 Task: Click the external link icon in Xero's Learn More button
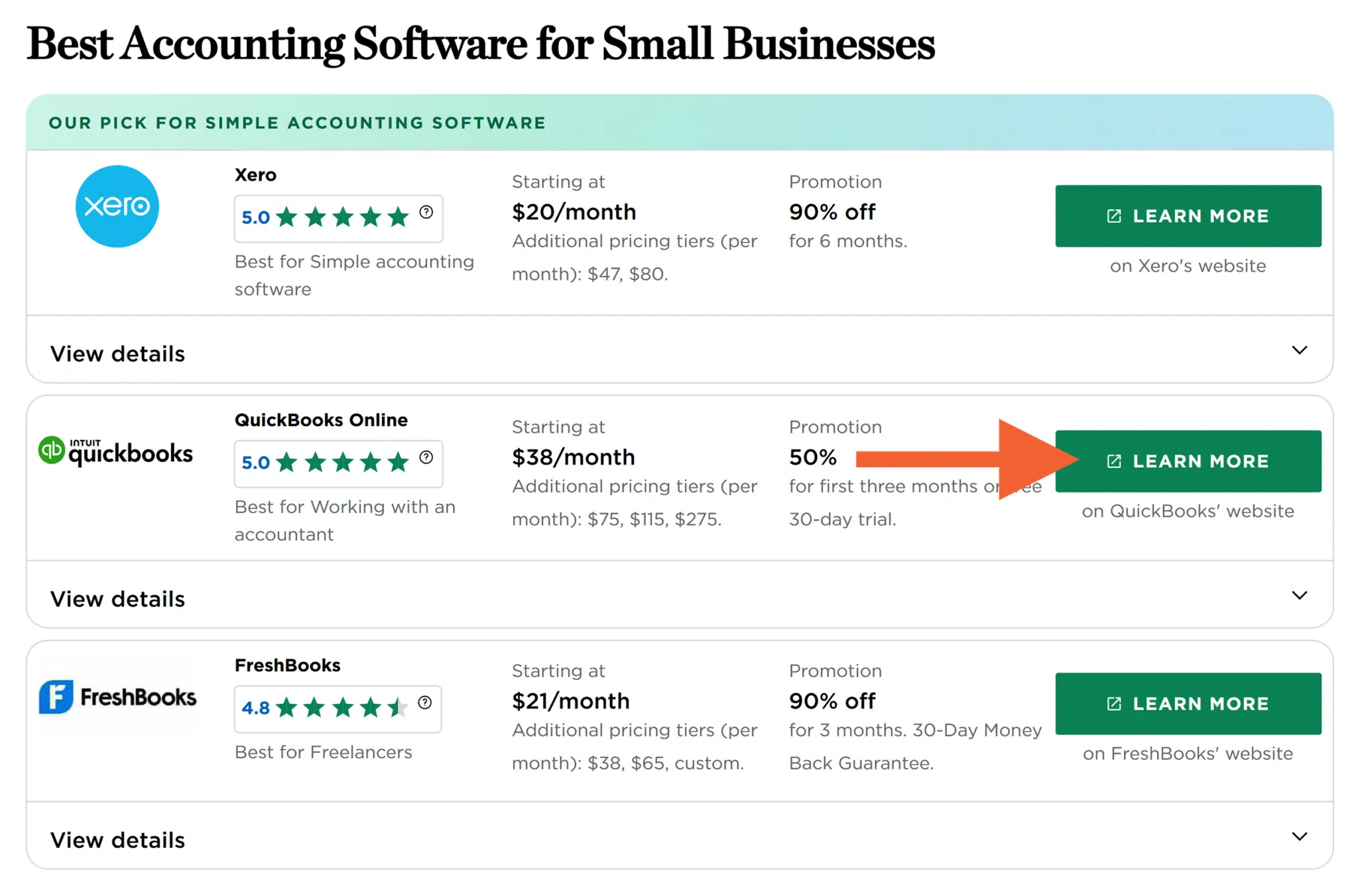point(1113,215)
